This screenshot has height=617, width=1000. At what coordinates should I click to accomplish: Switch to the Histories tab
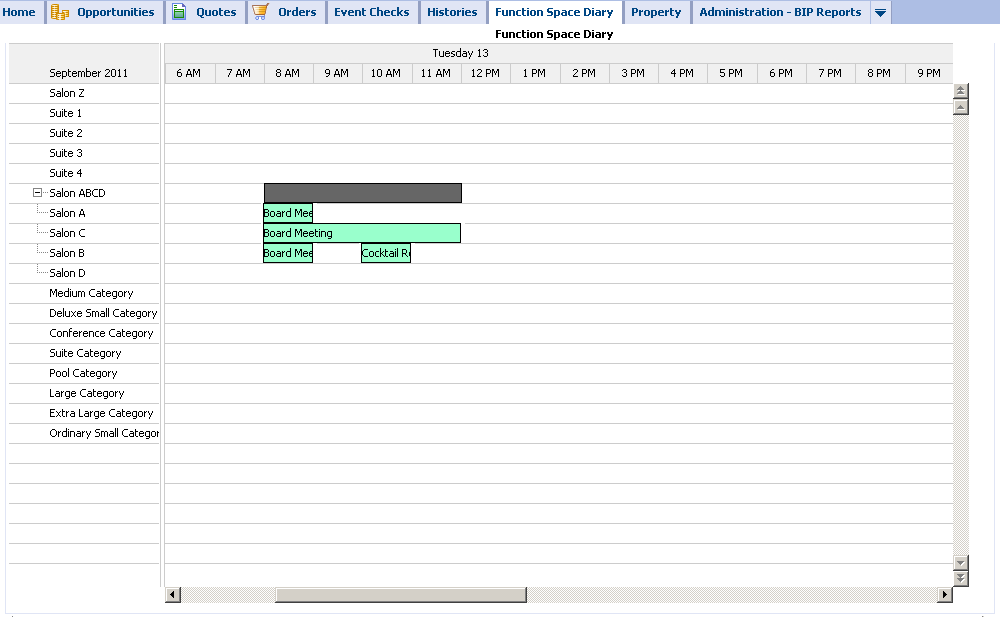[452, 12]
